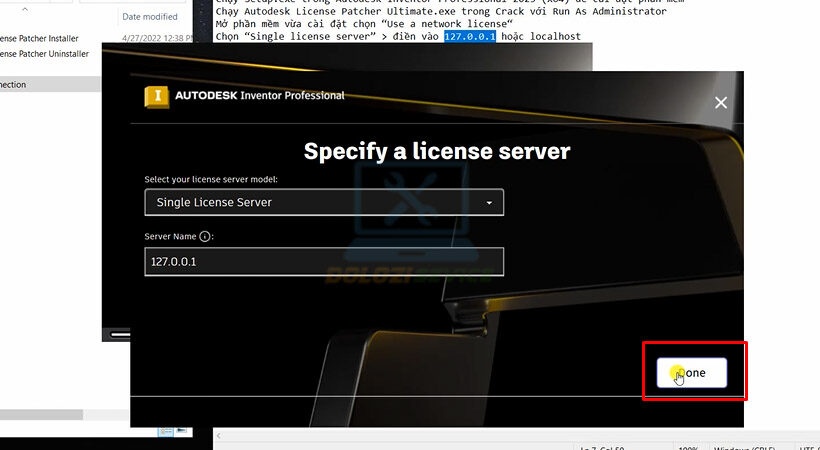This screenshot has height=450, width=820.
Task: Switch Explorer to details view icon
Action: [166, 431]
